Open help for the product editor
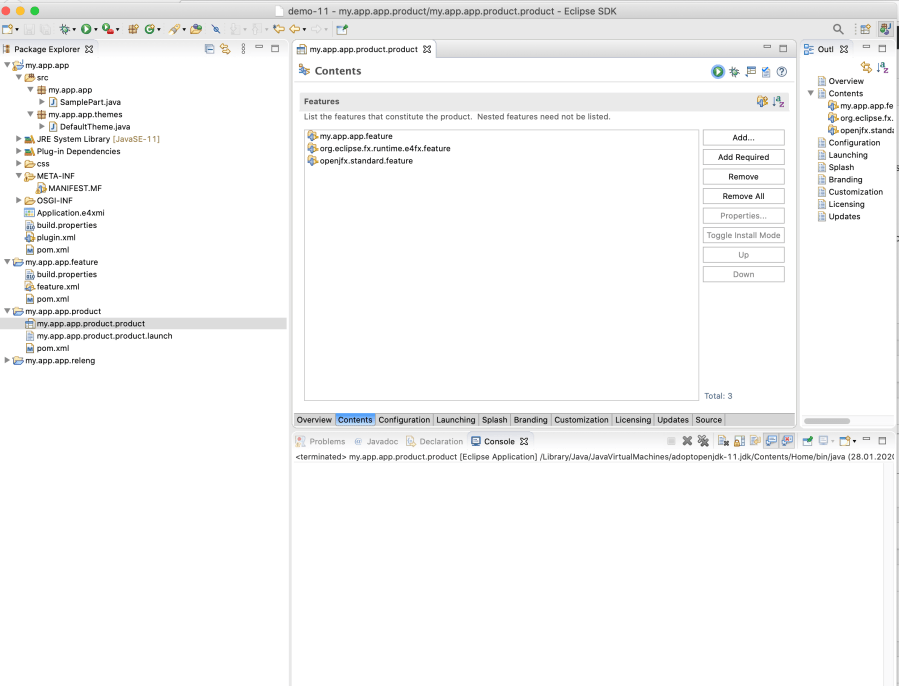 [x=782, y=71]
